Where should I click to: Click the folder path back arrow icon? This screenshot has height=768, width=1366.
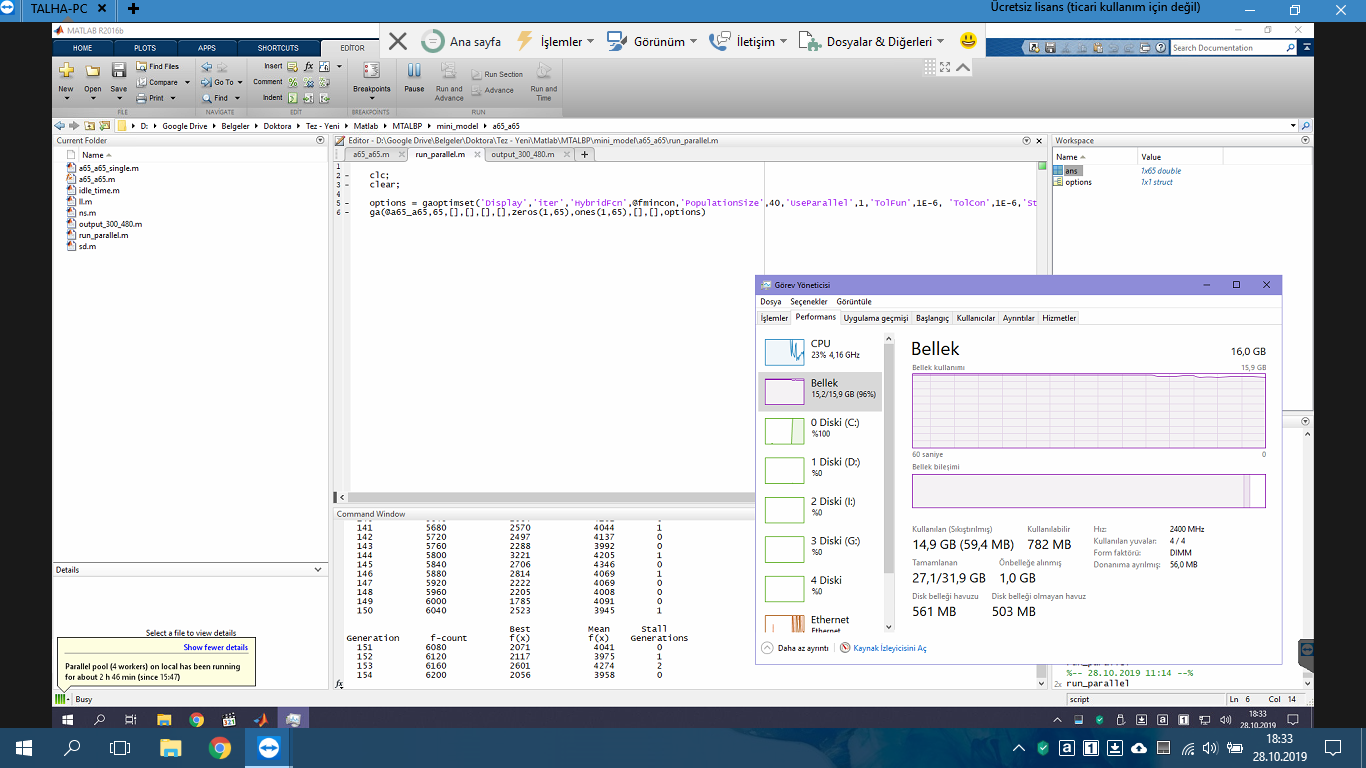(x=60, y=126)
